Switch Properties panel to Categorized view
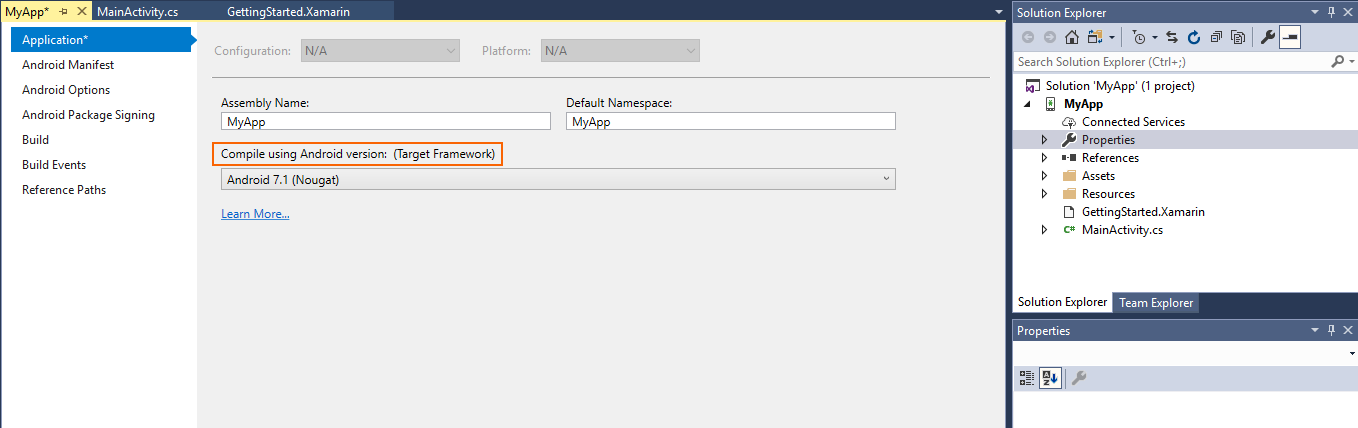This screenshot has width=1358, height=428. pos(1027,378)
